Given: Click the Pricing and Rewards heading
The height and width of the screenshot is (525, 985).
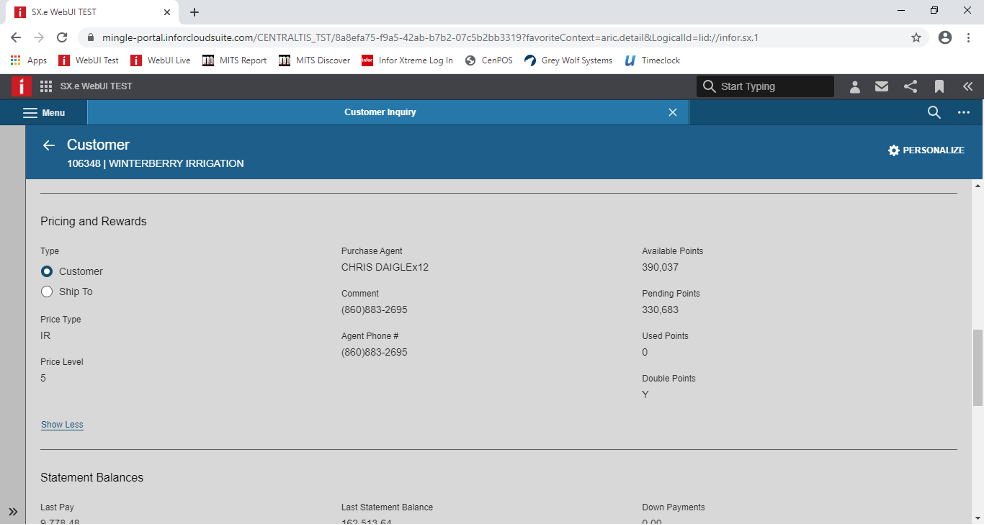Looking at the screenshot, I should tap(94, 221).
